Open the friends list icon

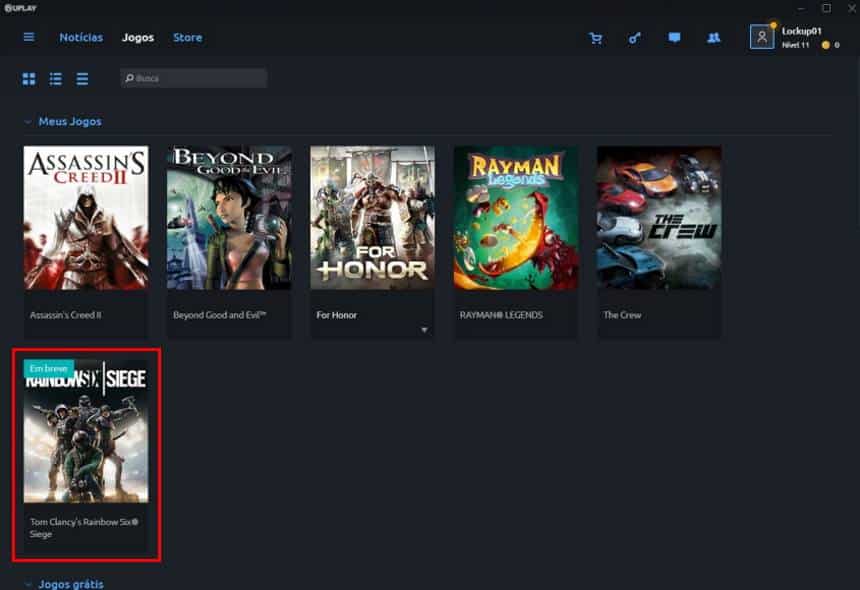[x=714, y=37]
